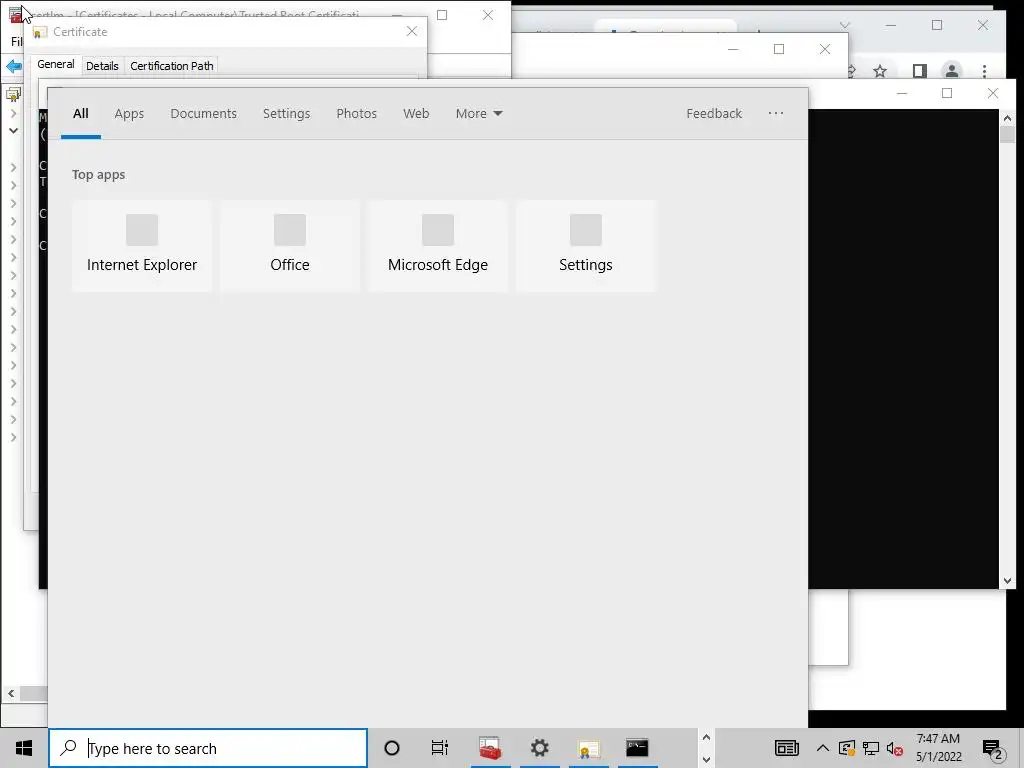Select the All search filter tab
Viewport: 1024px width, 768px height.
click(81, 114)
